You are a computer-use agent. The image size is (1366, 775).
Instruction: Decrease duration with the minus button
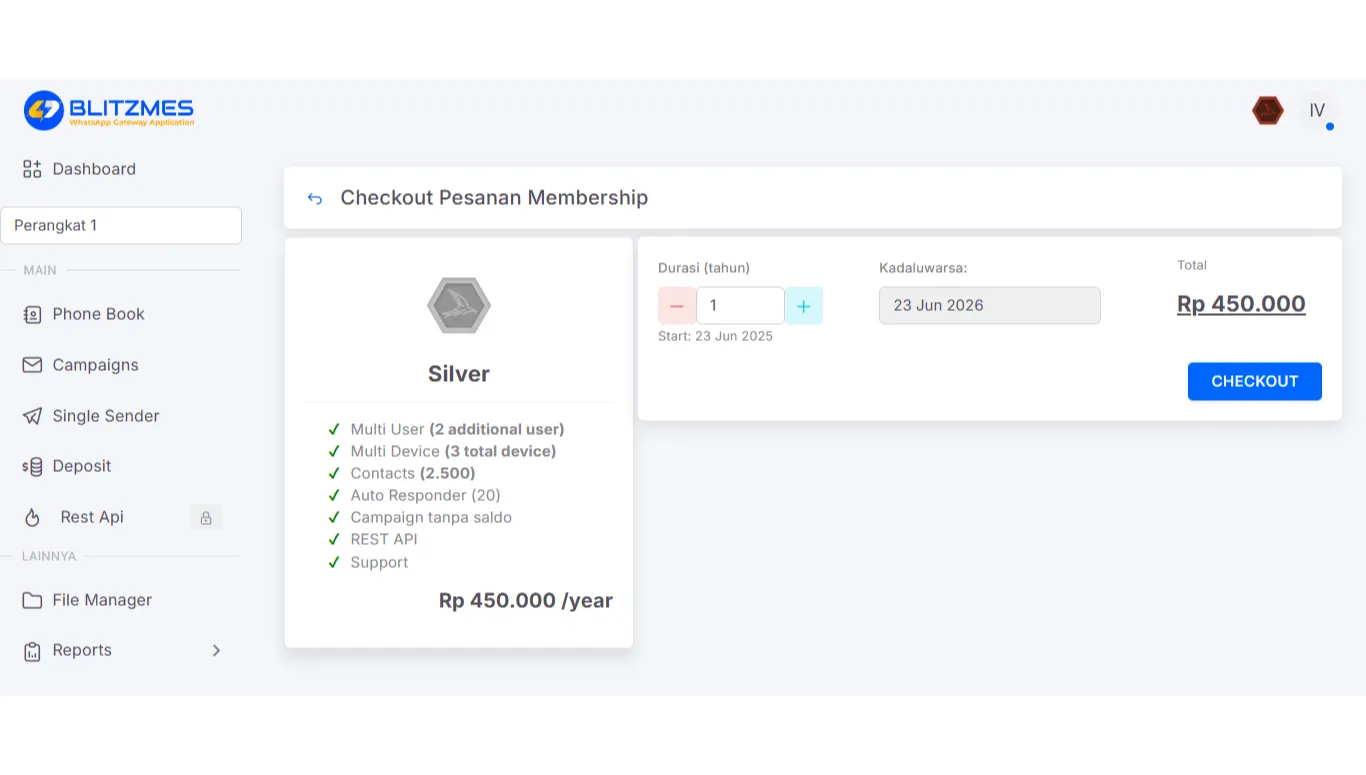(x=677, y=306)
